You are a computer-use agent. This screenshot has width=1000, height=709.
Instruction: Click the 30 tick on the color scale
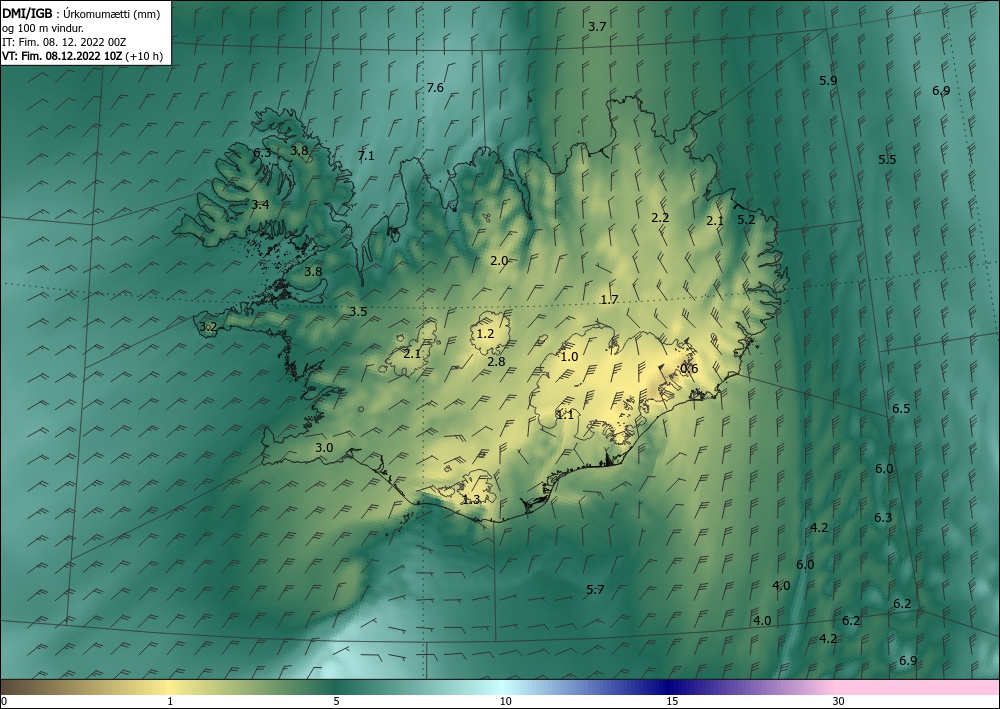[839, 702]
